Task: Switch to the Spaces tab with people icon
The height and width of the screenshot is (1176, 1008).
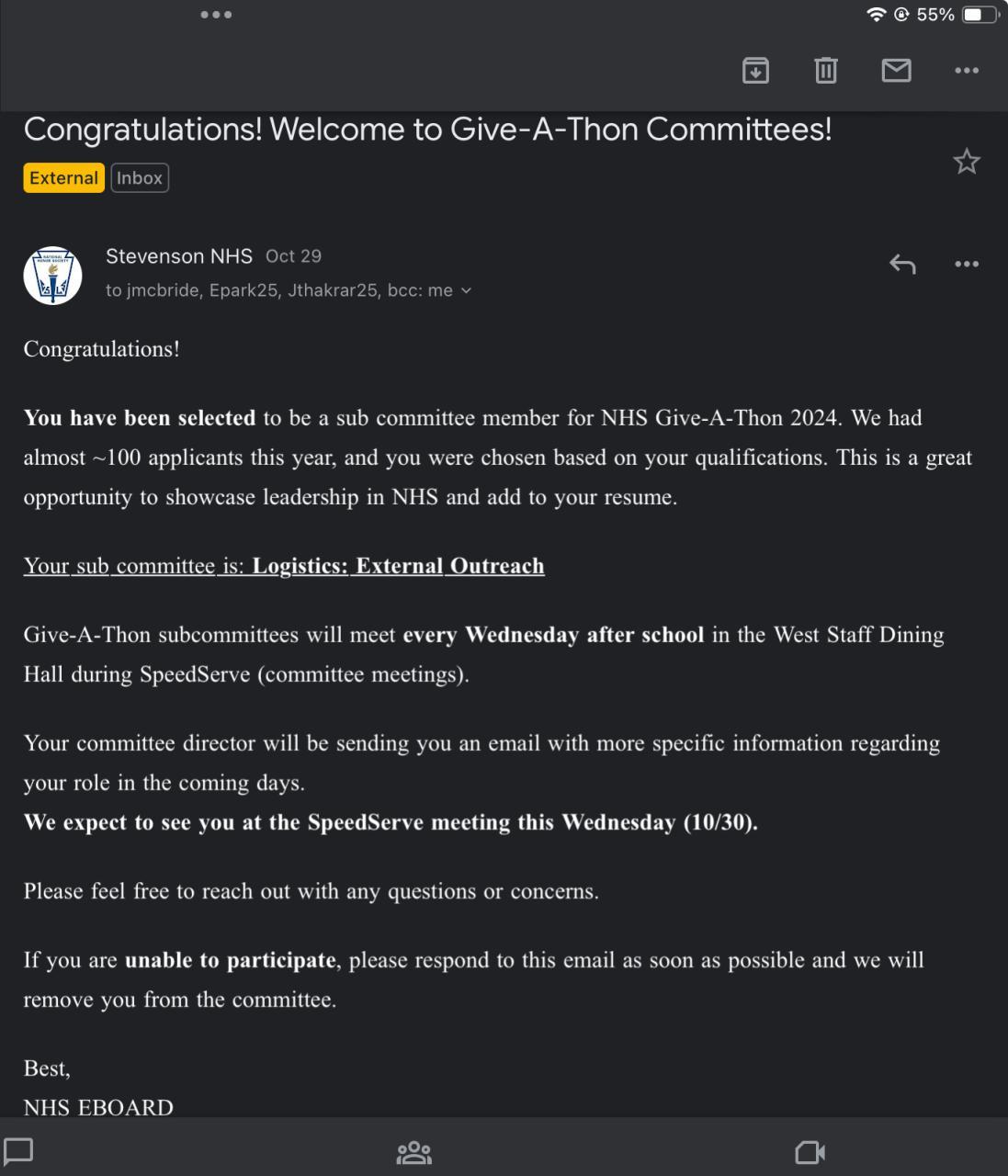Action: point(413,1152)
